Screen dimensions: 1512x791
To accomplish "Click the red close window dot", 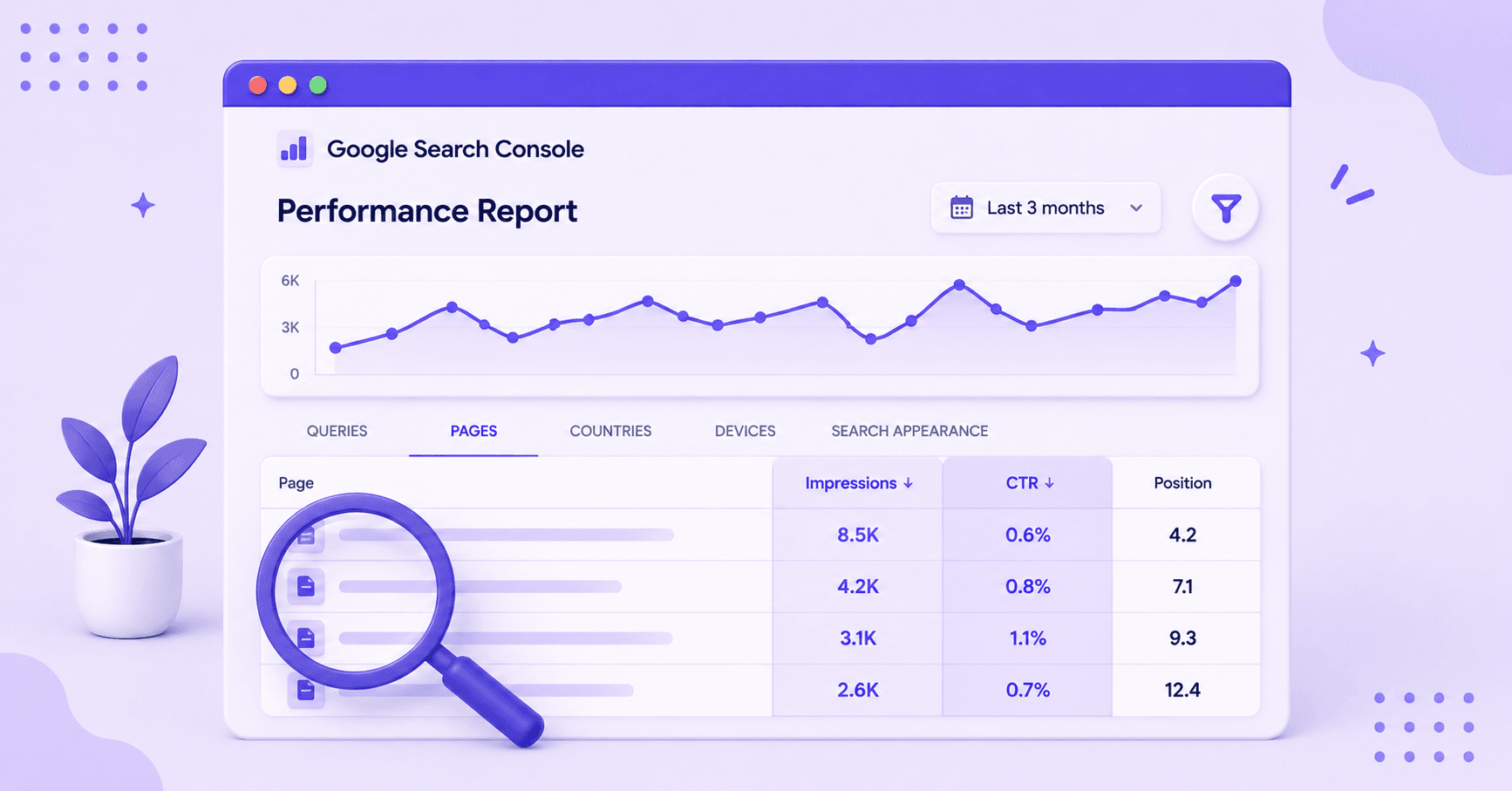I will tap(257, 85).
